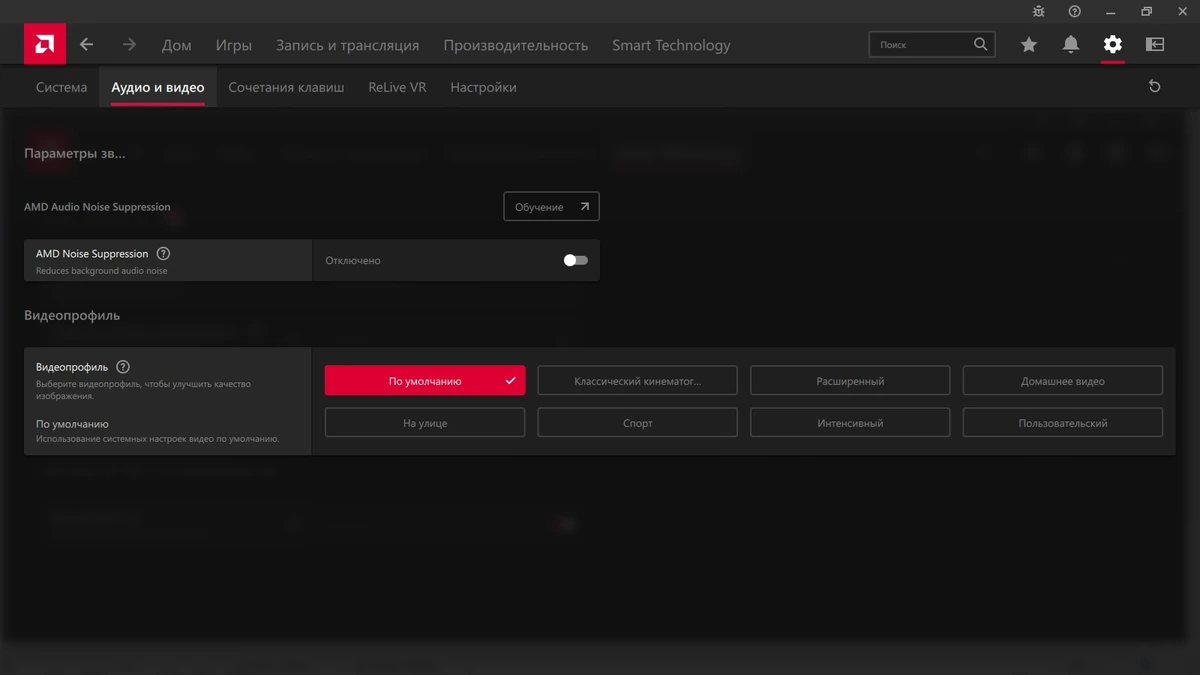The width and height of the screenshot is (1200, 675).
Task: Show help for AMD Noise Suppression
Action: click(163, 254)
